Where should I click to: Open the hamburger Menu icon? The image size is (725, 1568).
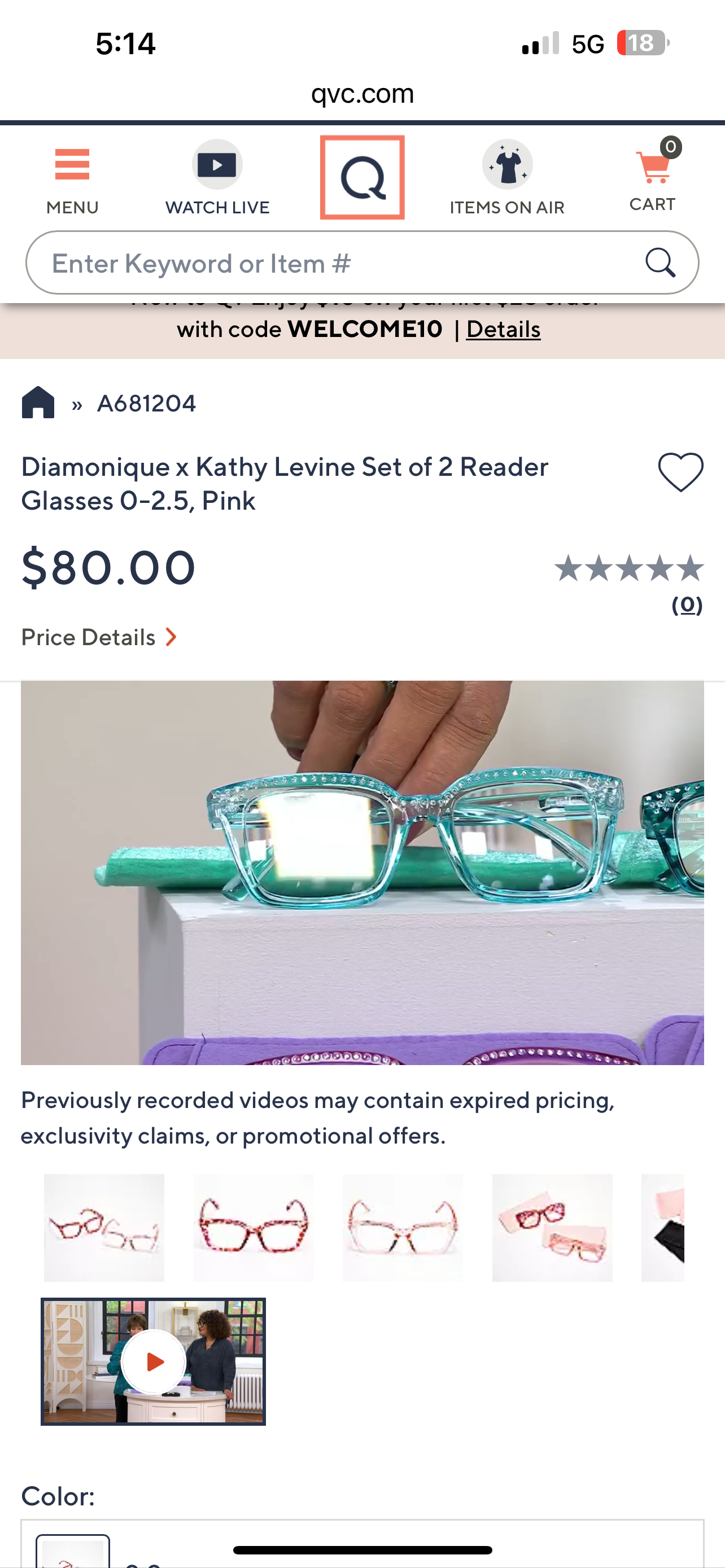tap(72, 165)
